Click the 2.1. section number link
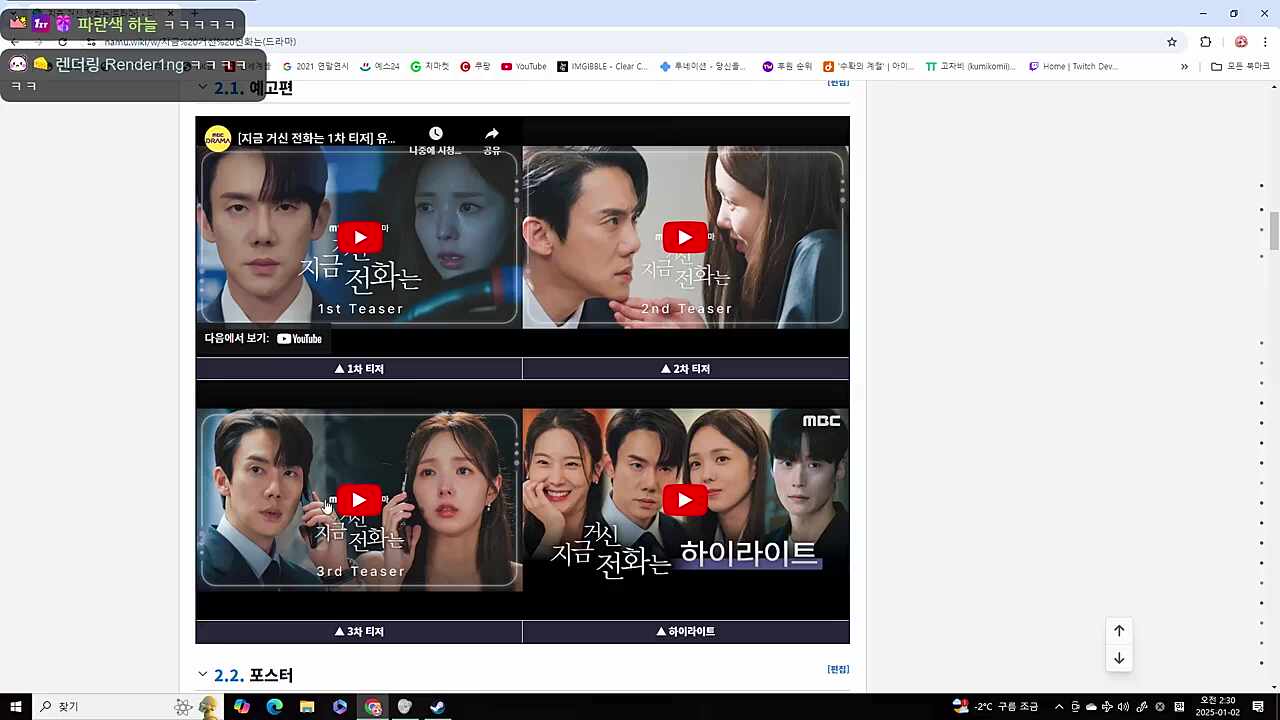 [229, 88]
